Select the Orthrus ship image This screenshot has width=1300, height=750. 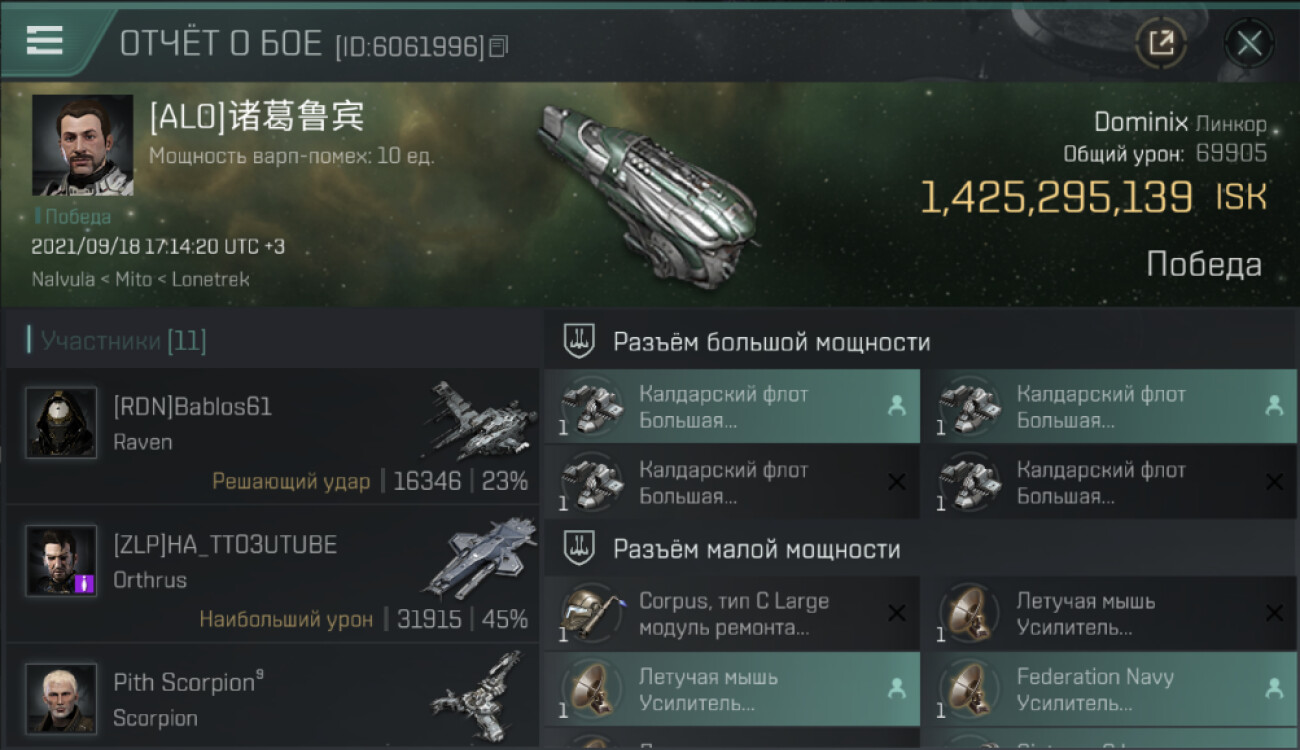tap(480, 557)
